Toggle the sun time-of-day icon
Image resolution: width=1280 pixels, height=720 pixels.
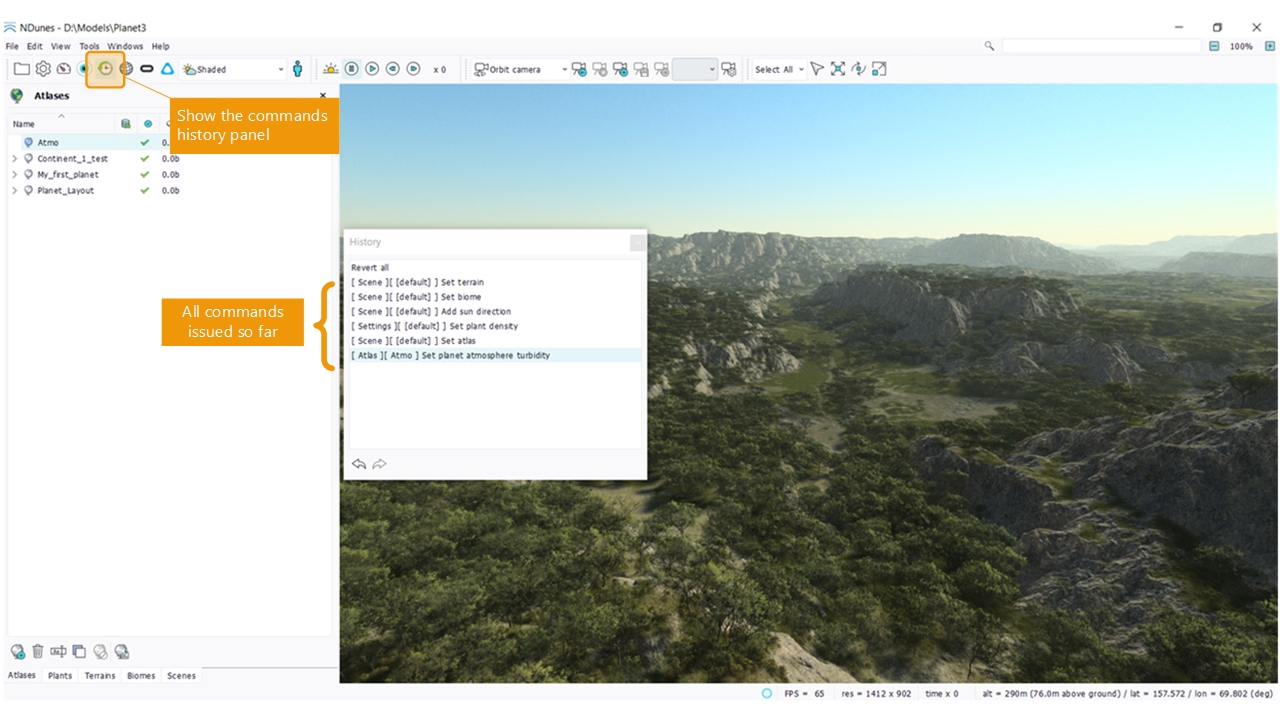coord(331,69)
